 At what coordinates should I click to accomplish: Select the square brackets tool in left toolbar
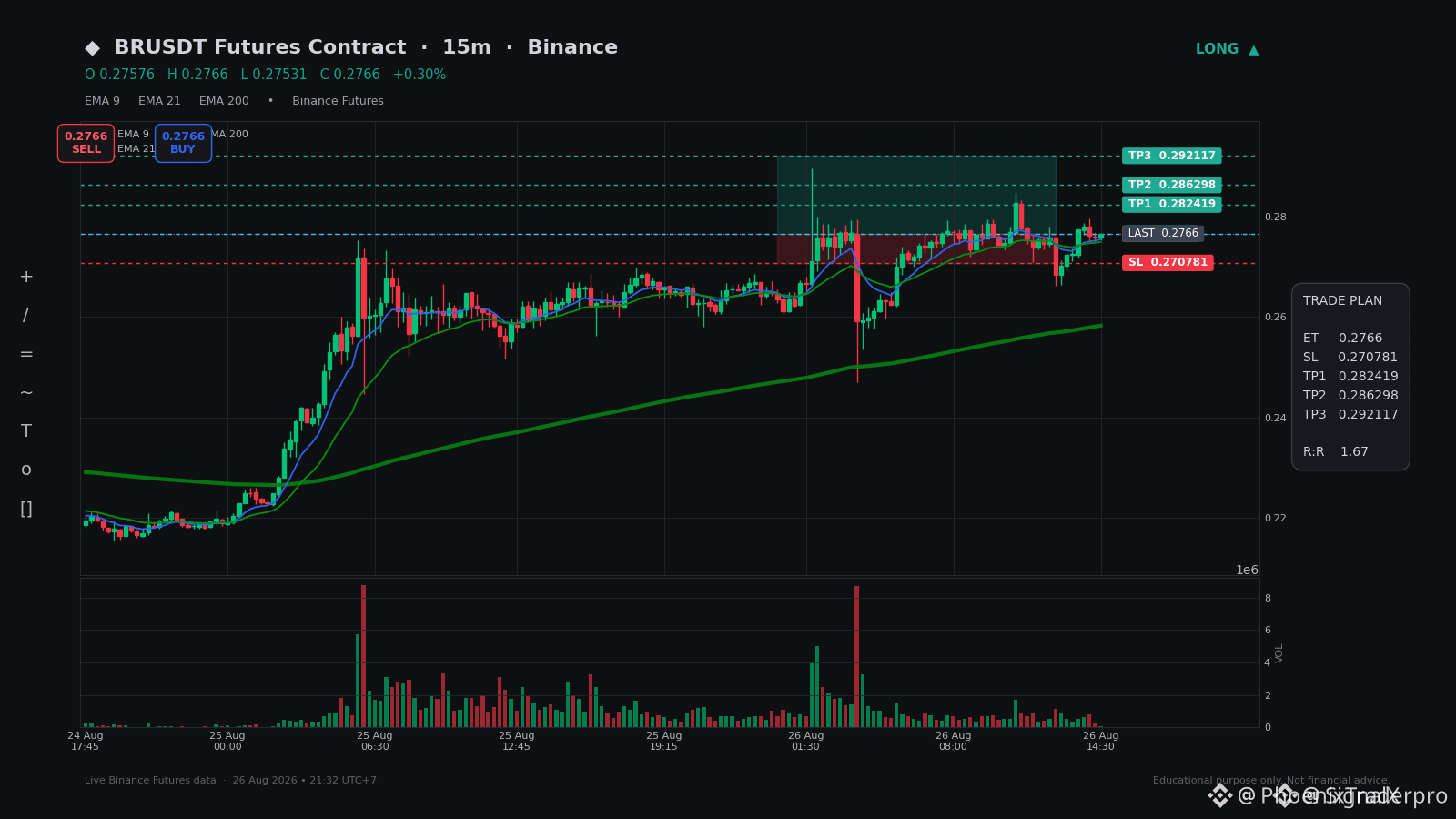pyautogui.click(x=26, y=509)
